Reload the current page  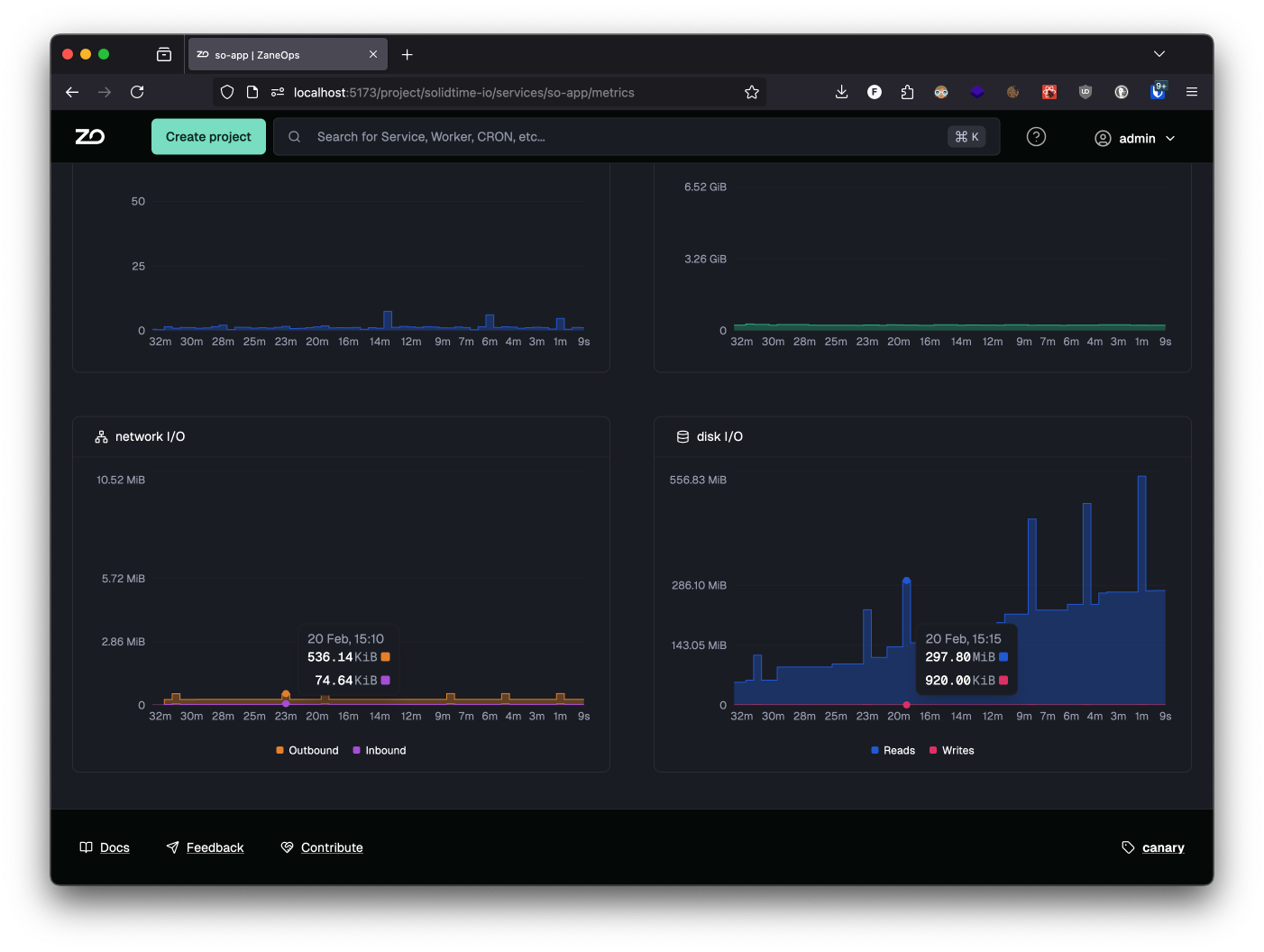point(137,92)
